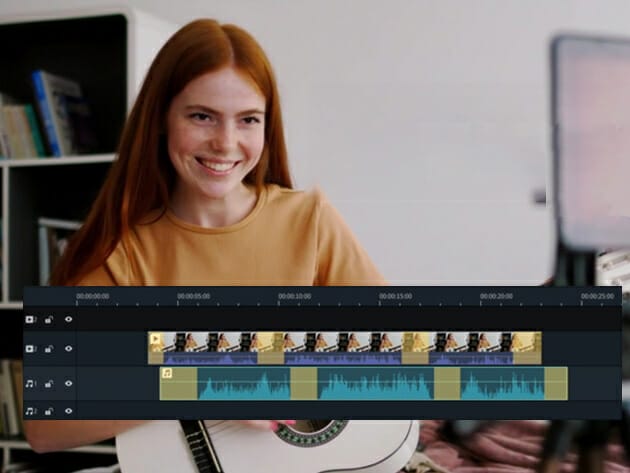630x473 pixels.
Task: Hide video track 2 with the eye icon
Action: 69,320
